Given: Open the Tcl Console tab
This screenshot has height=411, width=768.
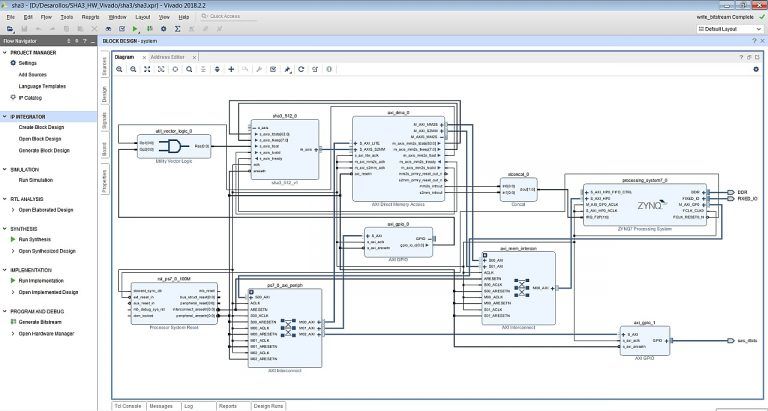Looking at the screenshot, I should click(x=128, y=406).
